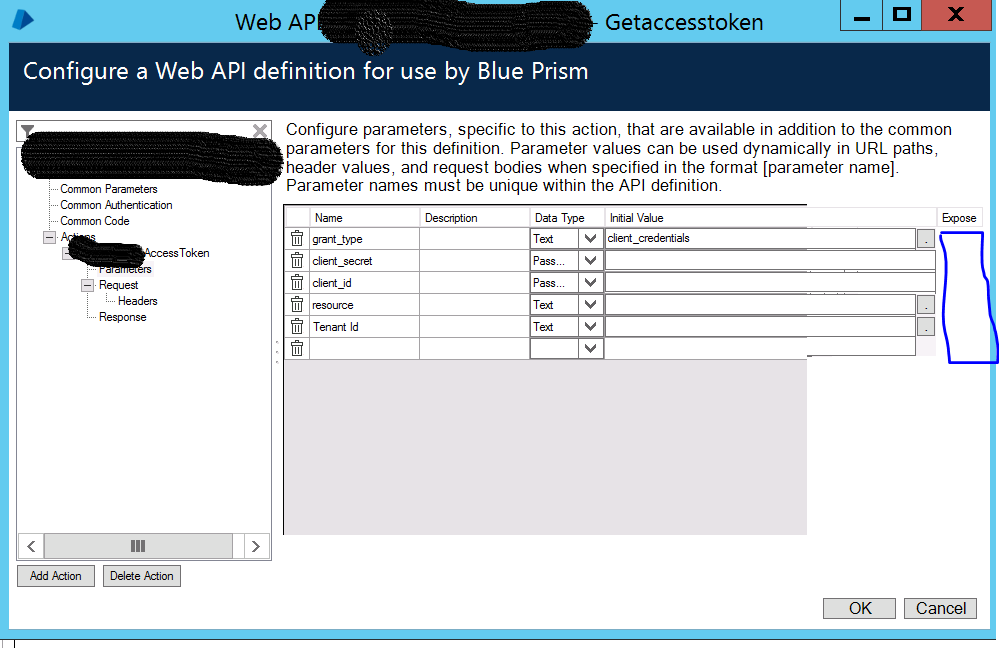Select Common Authentication in tree
Viewport: 999px width, 648px height.
[116, 205]
